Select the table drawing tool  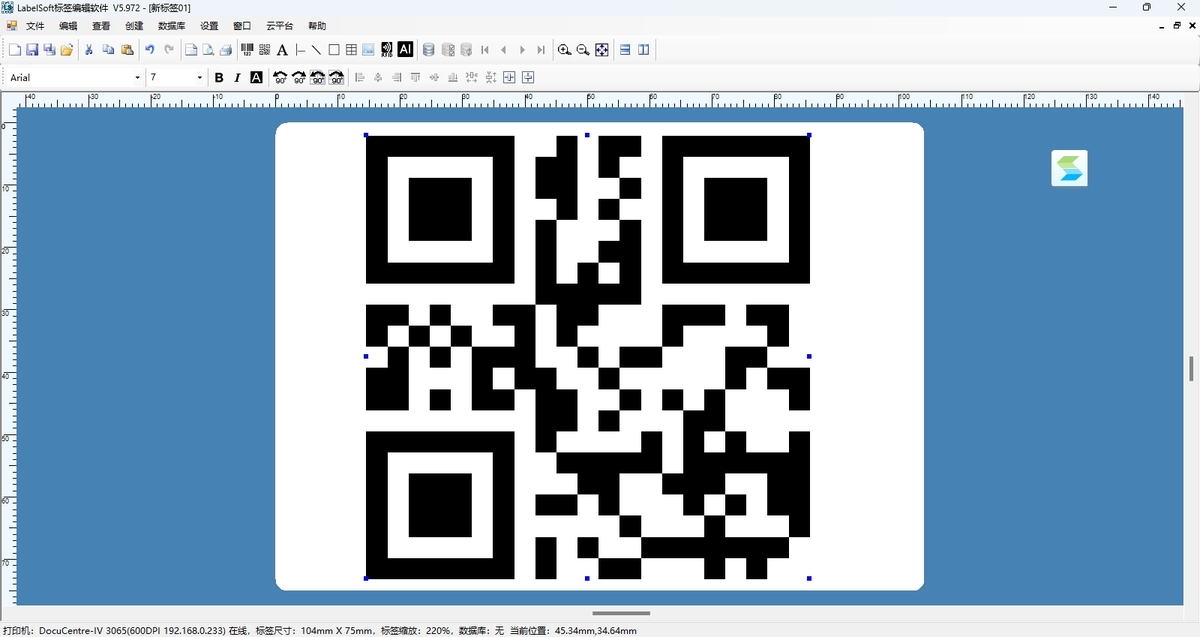[351, 50]
